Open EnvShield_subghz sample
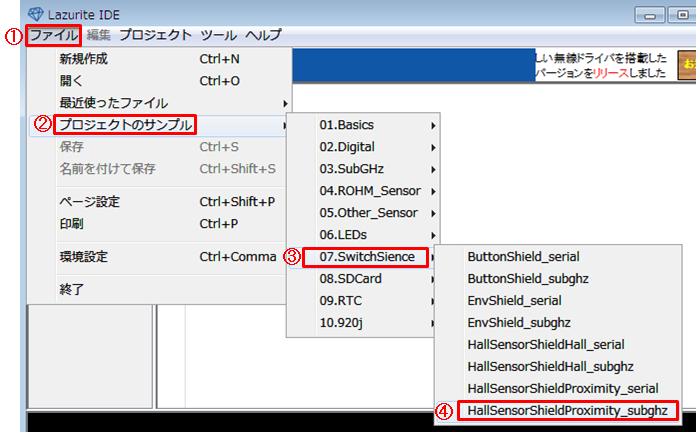Image resolution: width=696 pixels, height=434 pixels. 558,323
